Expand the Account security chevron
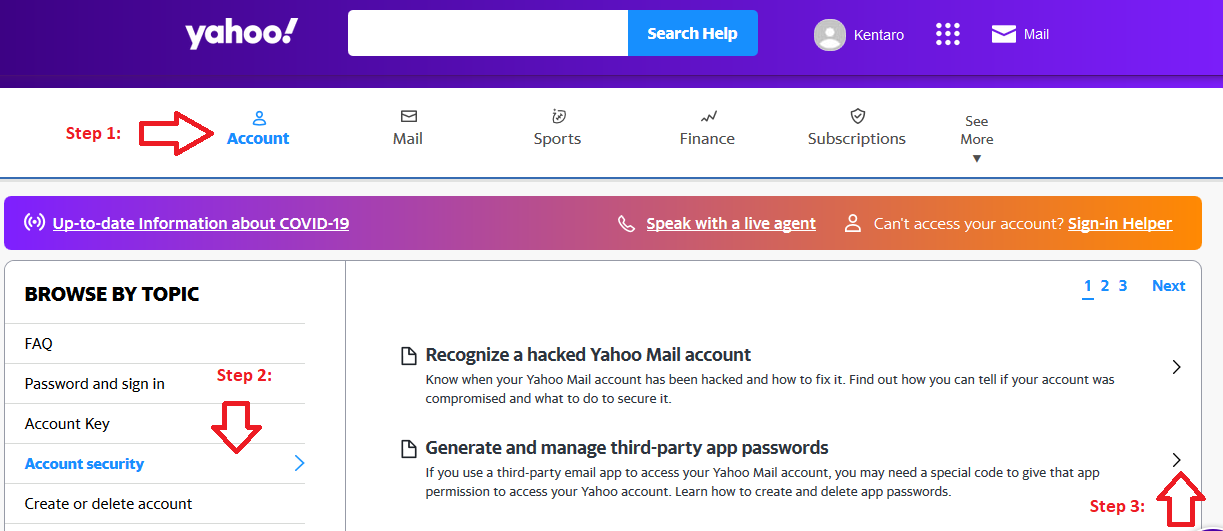Screen dimensions: 1223x531 point(299,463)
